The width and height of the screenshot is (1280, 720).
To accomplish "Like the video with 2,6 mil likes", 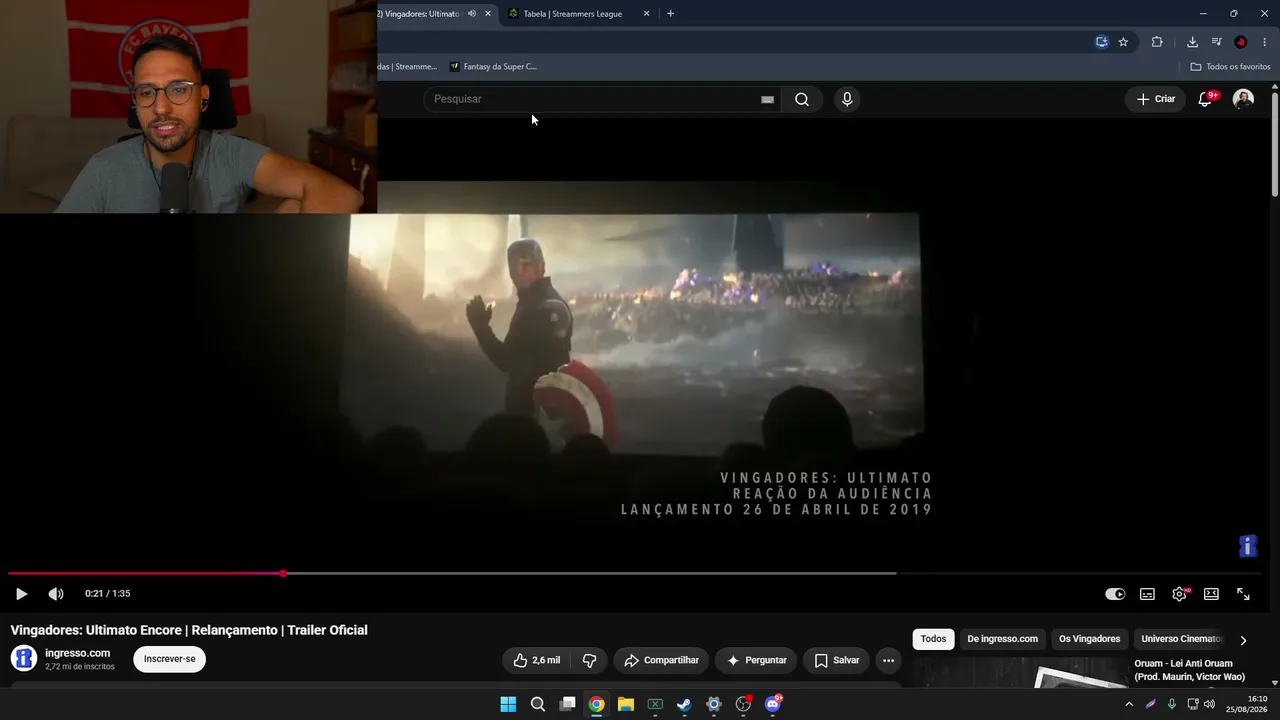I will tap(536, 660).
